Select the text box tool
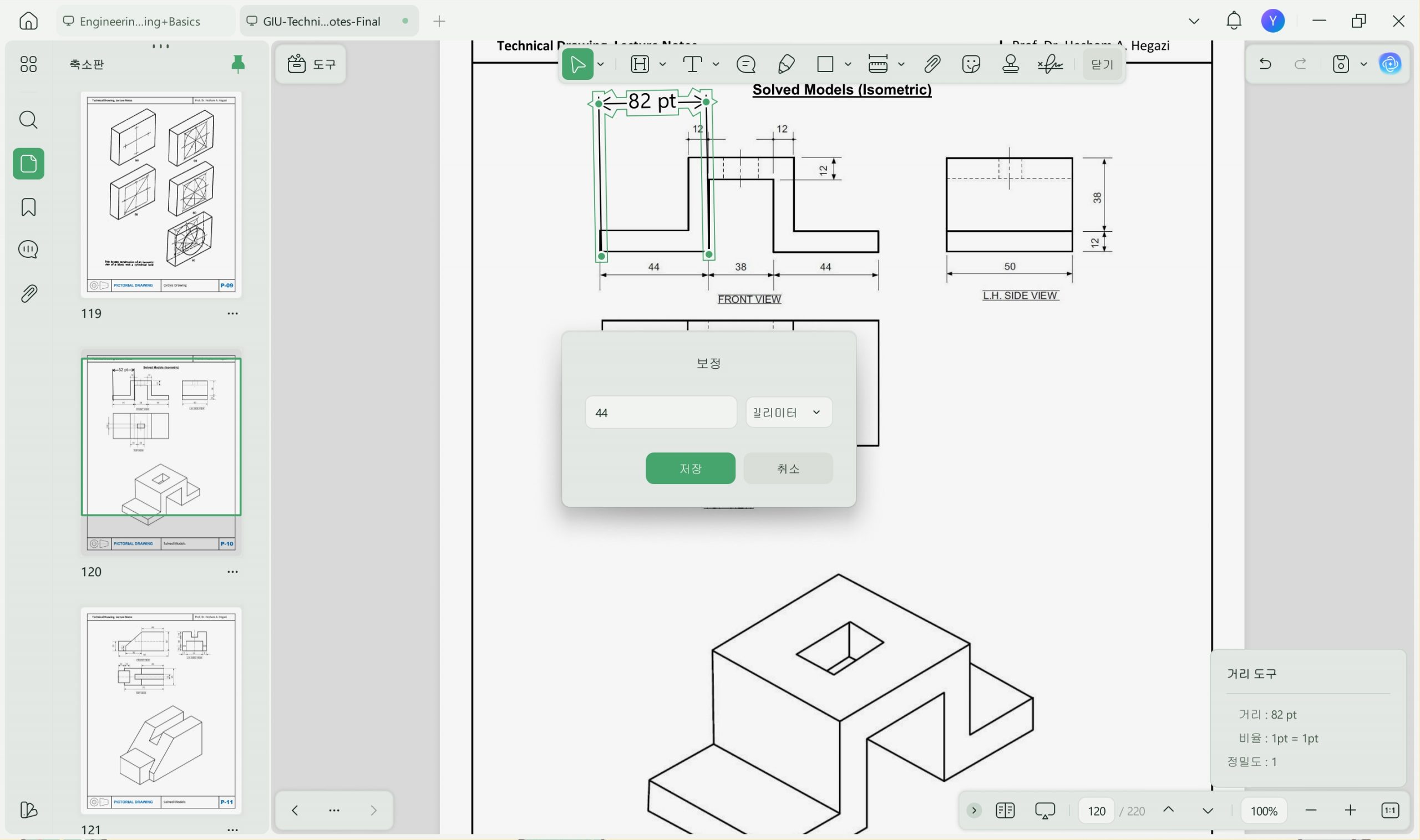Image resolution: width=1420 pixels, height=840 pixels. point(692,64)
